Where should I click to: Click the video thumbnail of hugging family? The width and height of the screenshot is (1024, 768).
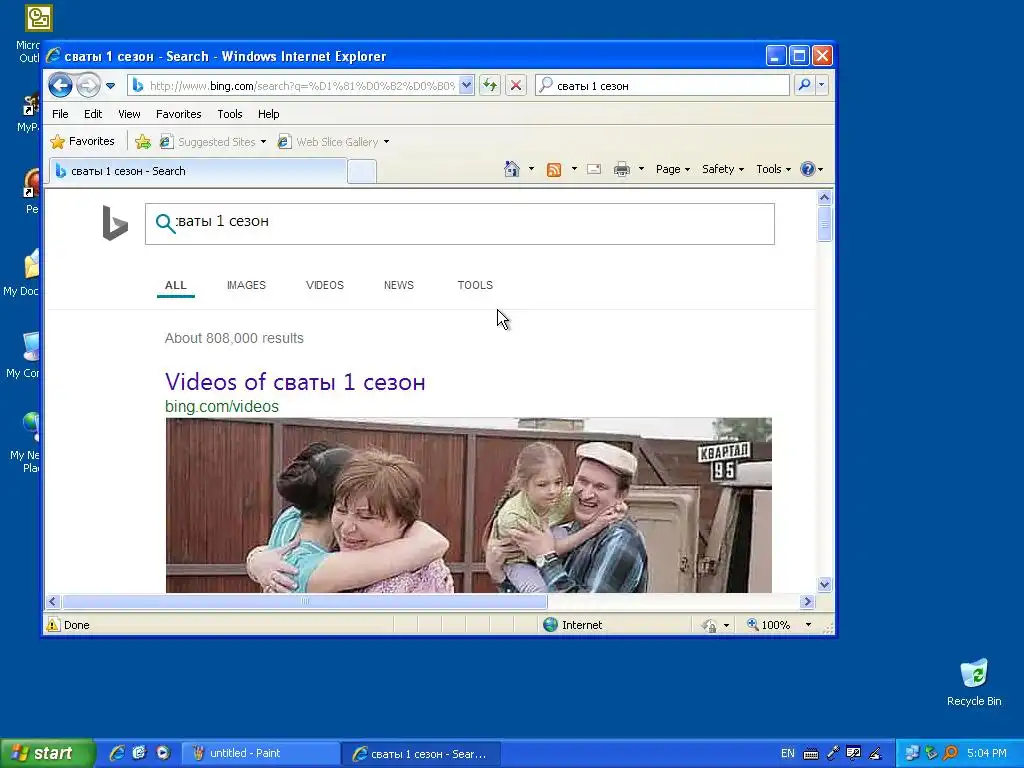(468, 505)
